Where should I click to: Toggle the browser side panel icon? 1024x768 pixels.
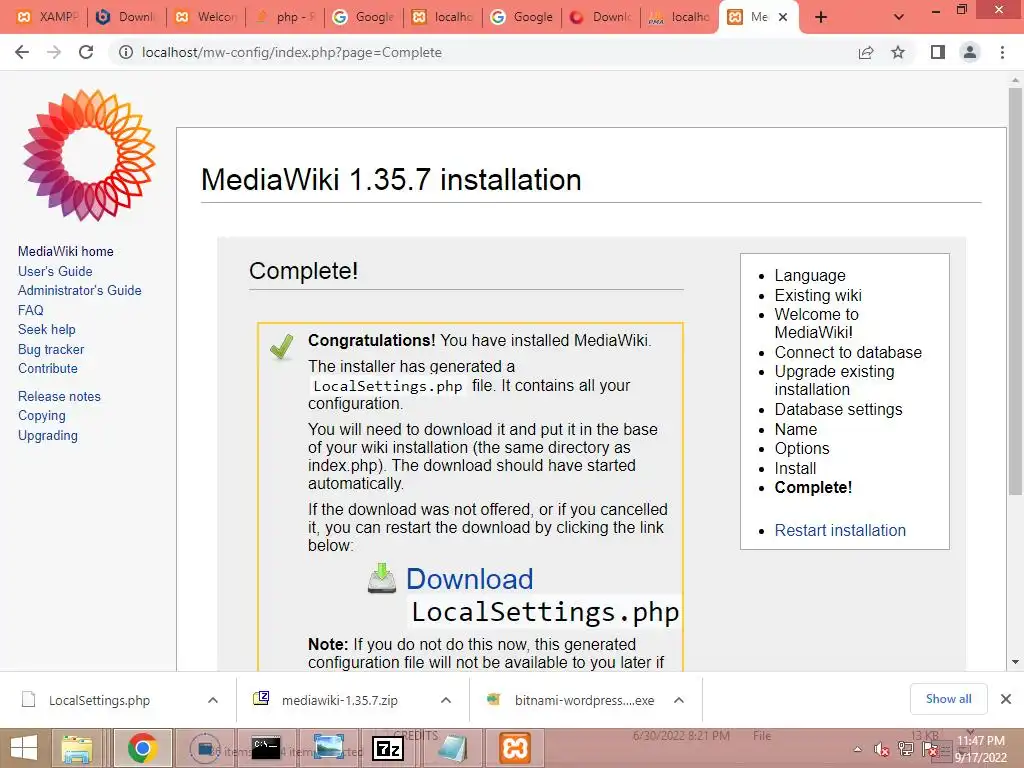938,52
